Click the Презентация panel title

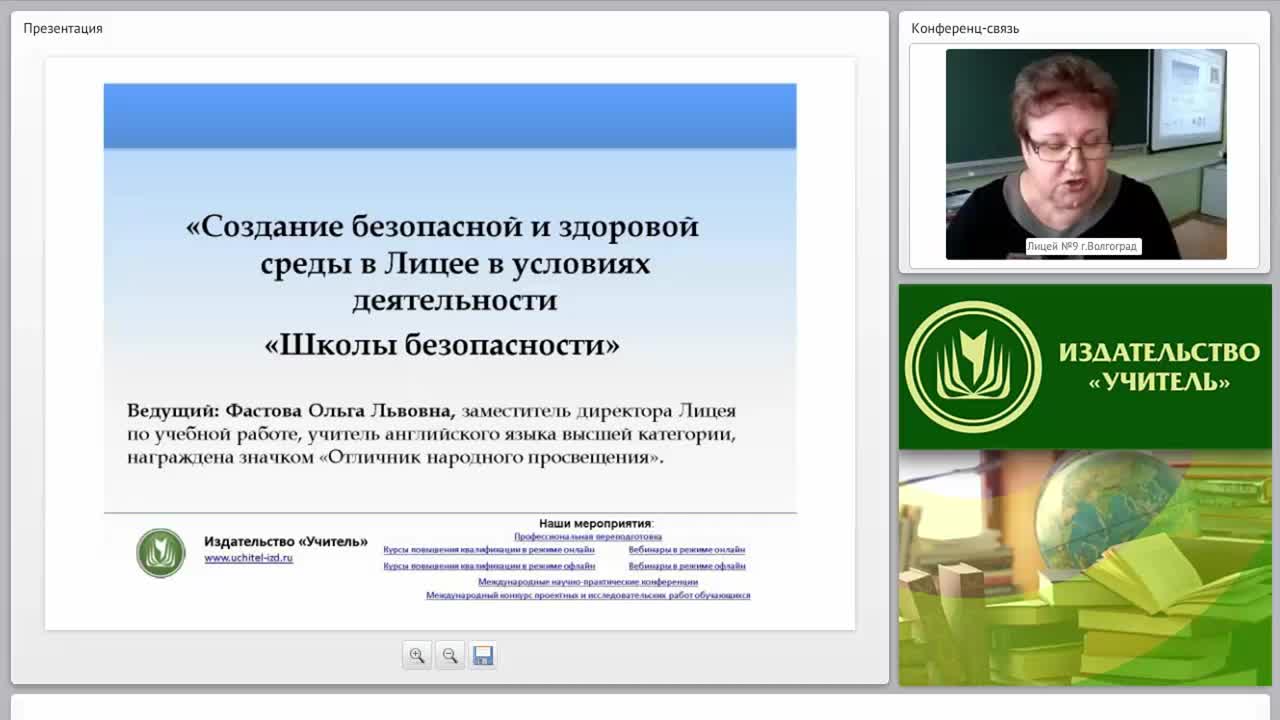point(63,28)
